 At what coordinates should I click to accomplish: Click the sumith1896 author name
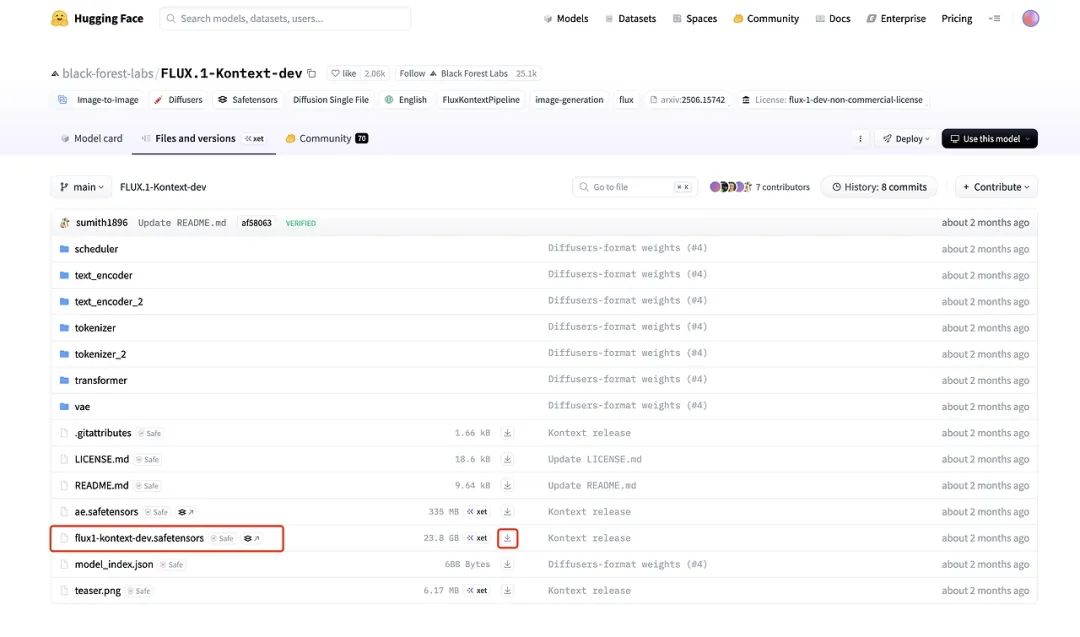(x=101, y=222)
